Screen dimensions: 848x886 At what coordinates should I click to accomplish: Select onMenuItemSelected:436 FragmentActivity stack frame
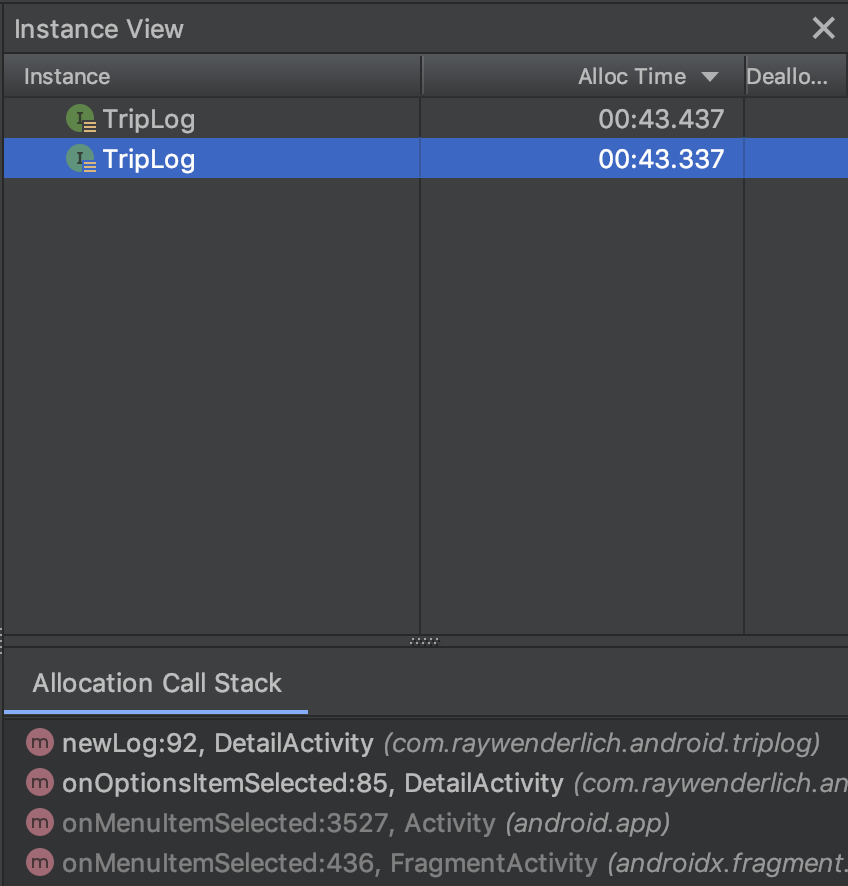(x=329, y=862)
